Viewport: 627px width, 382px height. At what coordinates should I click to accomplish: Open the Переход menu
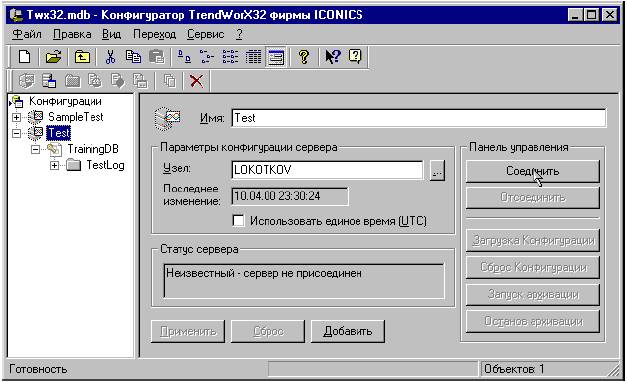[x=154, y=34]
